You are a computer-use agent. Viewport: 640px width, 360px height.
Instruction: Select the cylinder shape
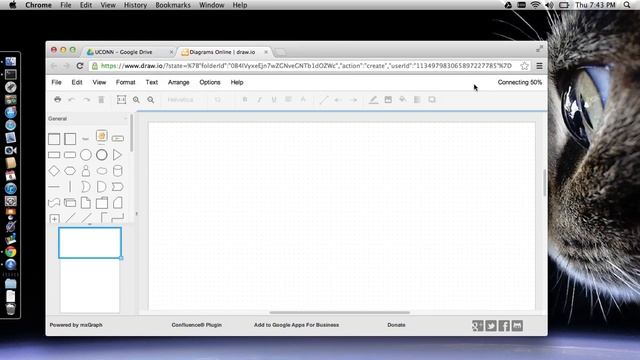tap(118, 171)
